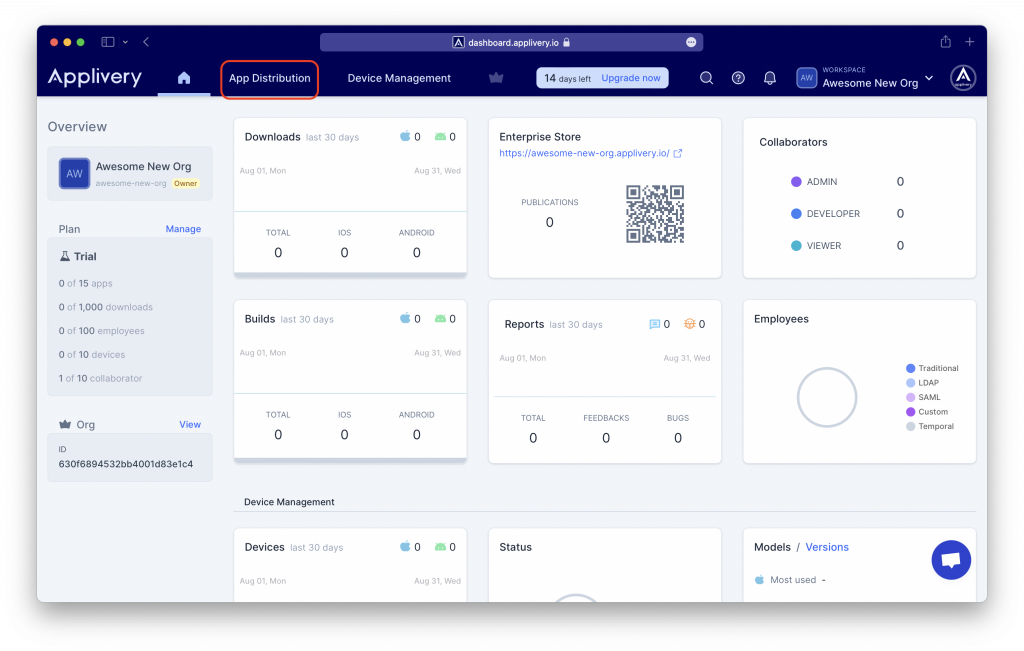Viewport: 1024px width, 651px height.
Task: Click the Trial plan flask icon
Action: pos(65,257)
